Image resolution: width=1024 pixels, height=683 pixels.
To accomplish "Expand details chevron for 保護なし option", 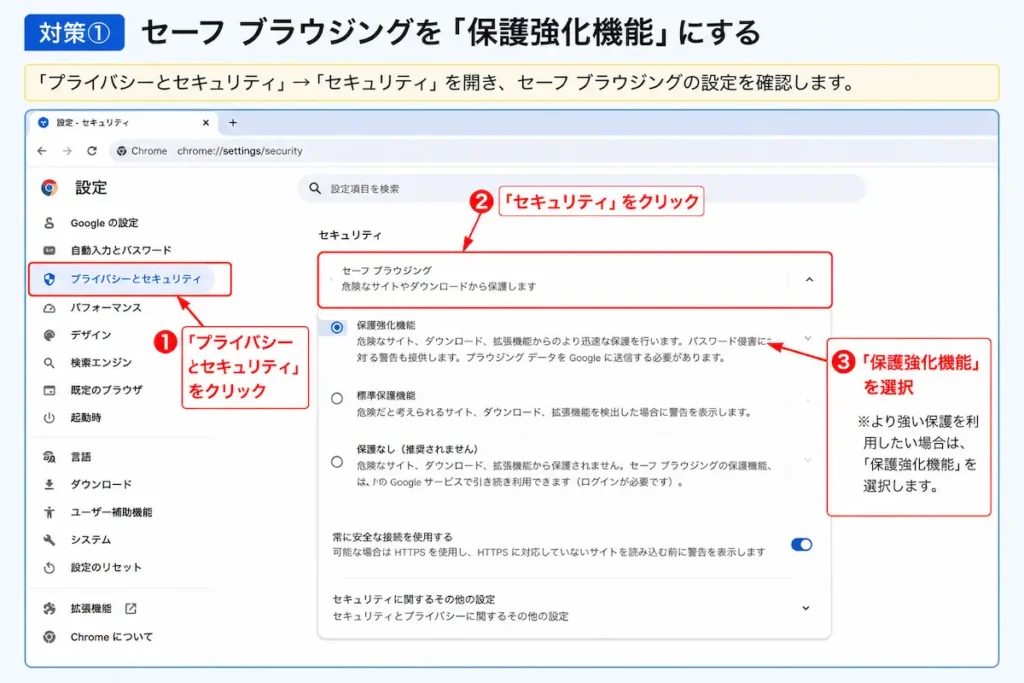I will pyautogui.click(x=808, y=460).
